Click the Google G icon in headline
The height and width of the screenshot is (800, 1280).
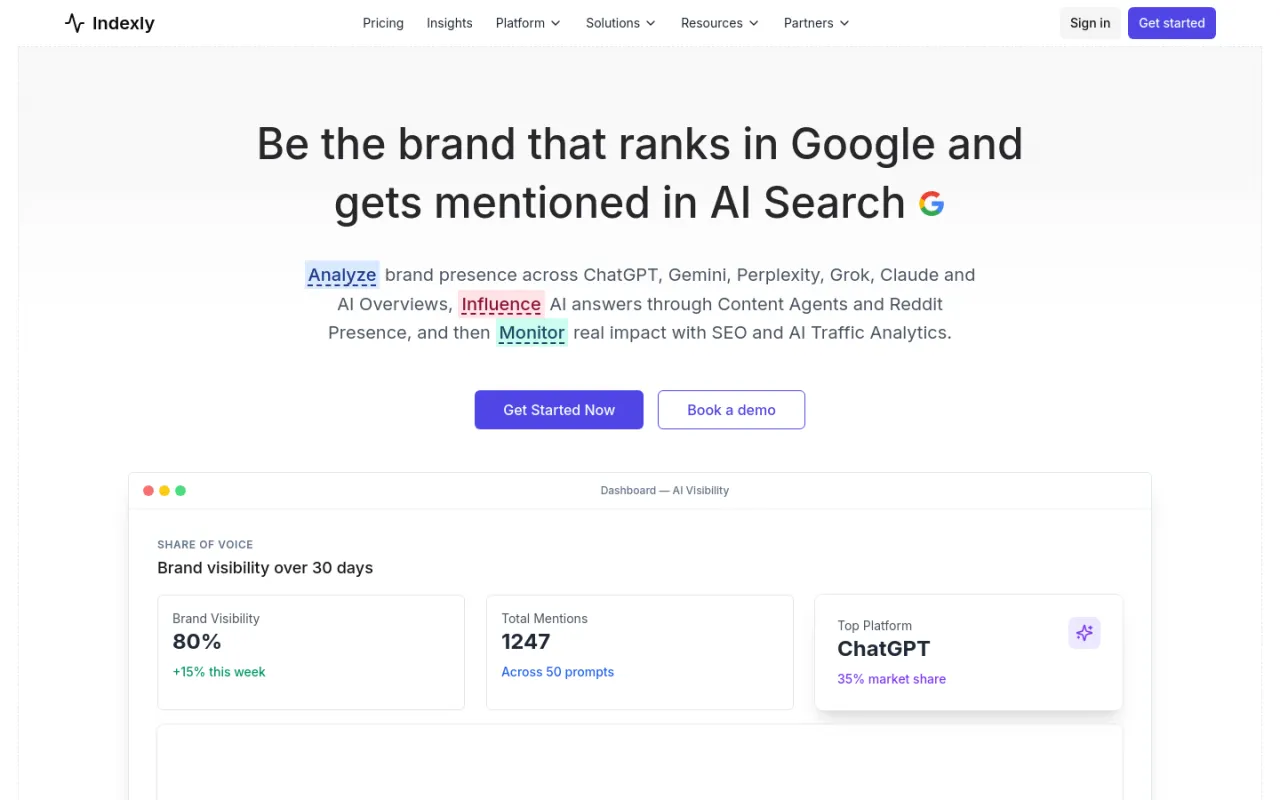click(x=932, y=204)
